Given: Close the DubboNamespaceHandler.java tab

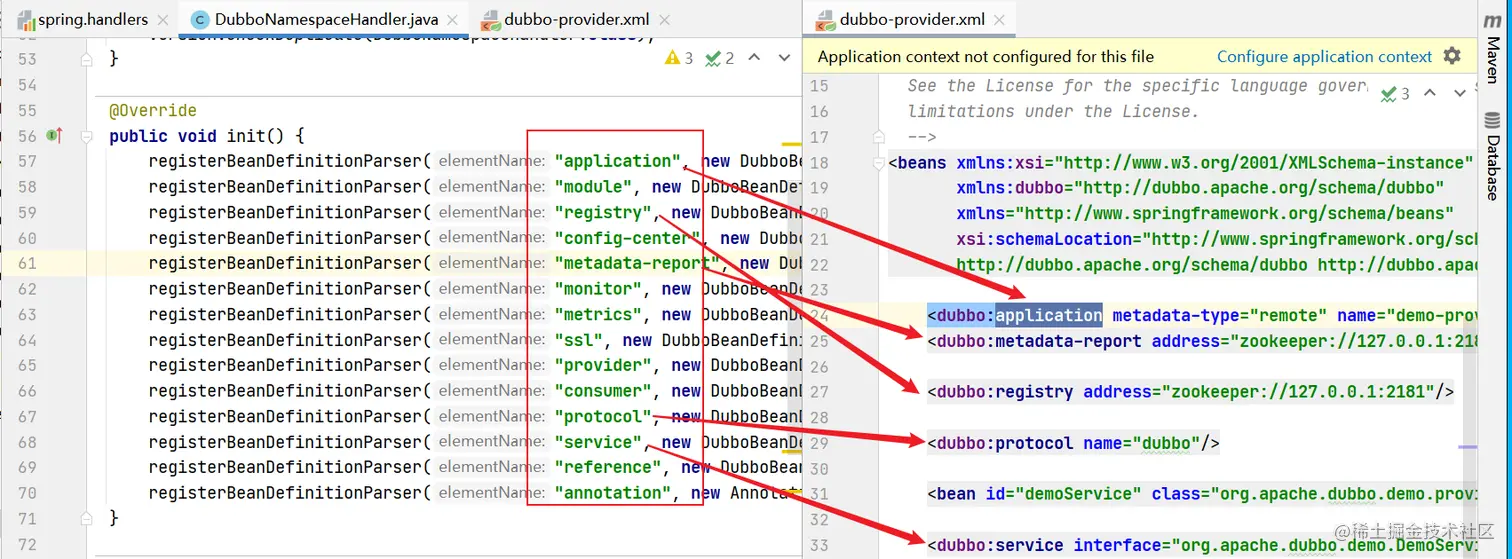Looking at the screenshot, I should tap(455, 19).
